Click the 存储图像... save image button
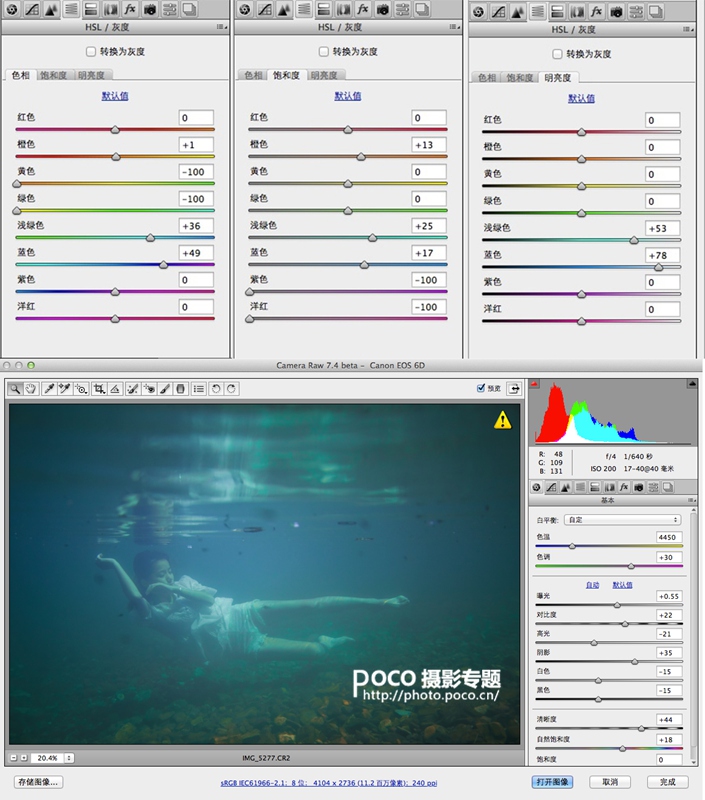Image resolution: width=705 pixels, height=800 pixels. [x=38, y=782]
